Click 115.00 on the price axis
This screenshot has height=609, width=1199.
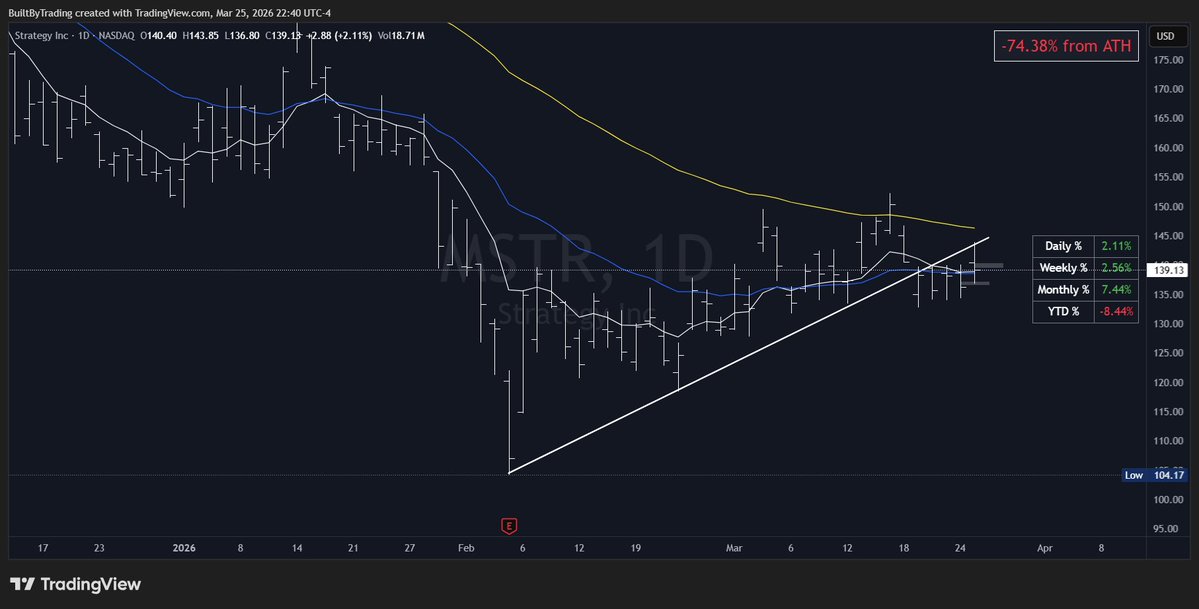click(x=1166, y=412)
